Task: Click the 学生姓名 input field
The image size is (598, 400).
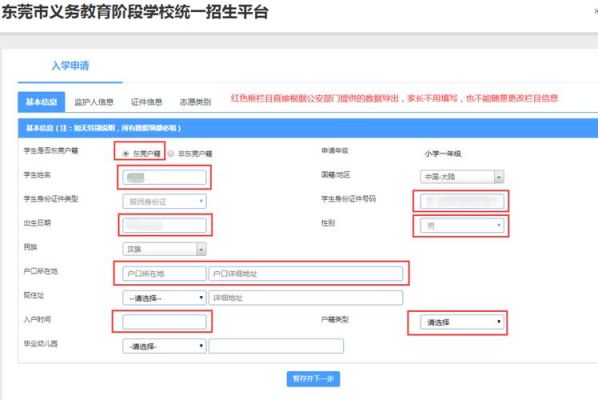Action: (x=164, y=177)
